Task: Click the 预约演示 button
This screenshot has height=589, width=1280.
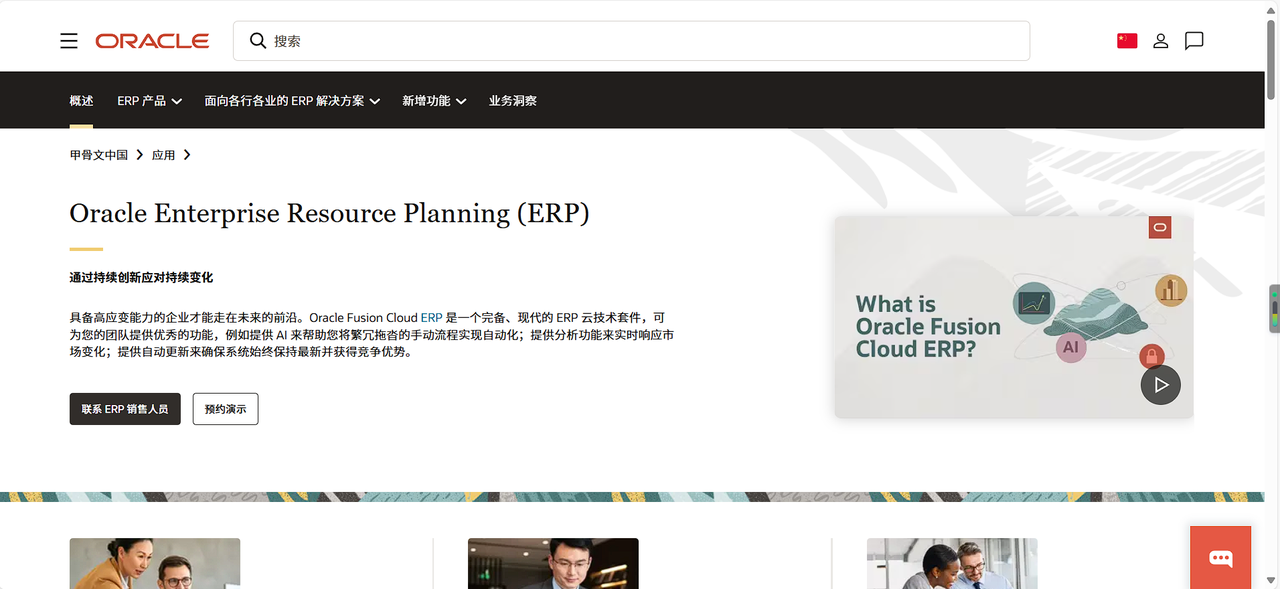Action: point(225,409)
